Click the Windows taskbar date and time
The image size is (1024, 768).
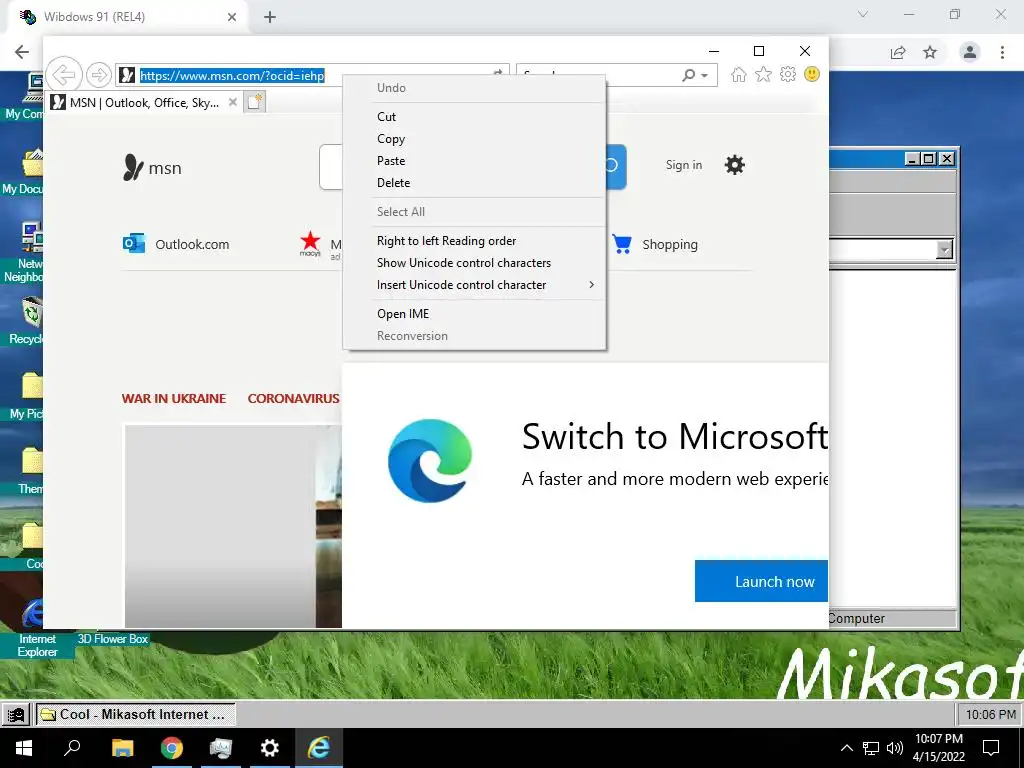coord(938,748)
